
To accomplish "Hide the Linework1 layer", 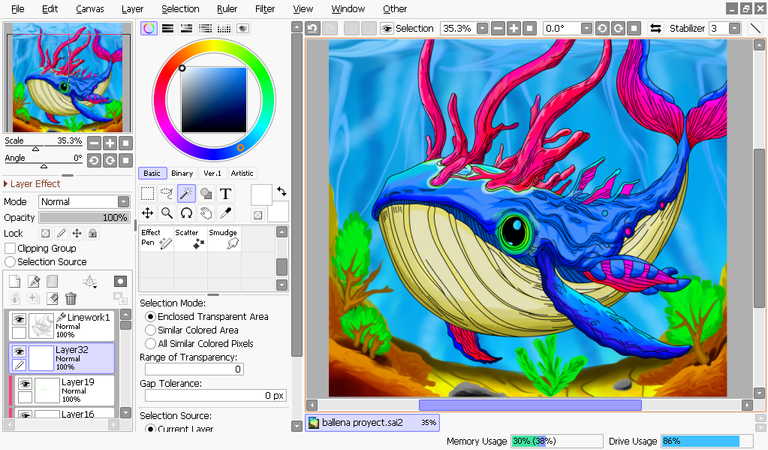I will (19, 320).
